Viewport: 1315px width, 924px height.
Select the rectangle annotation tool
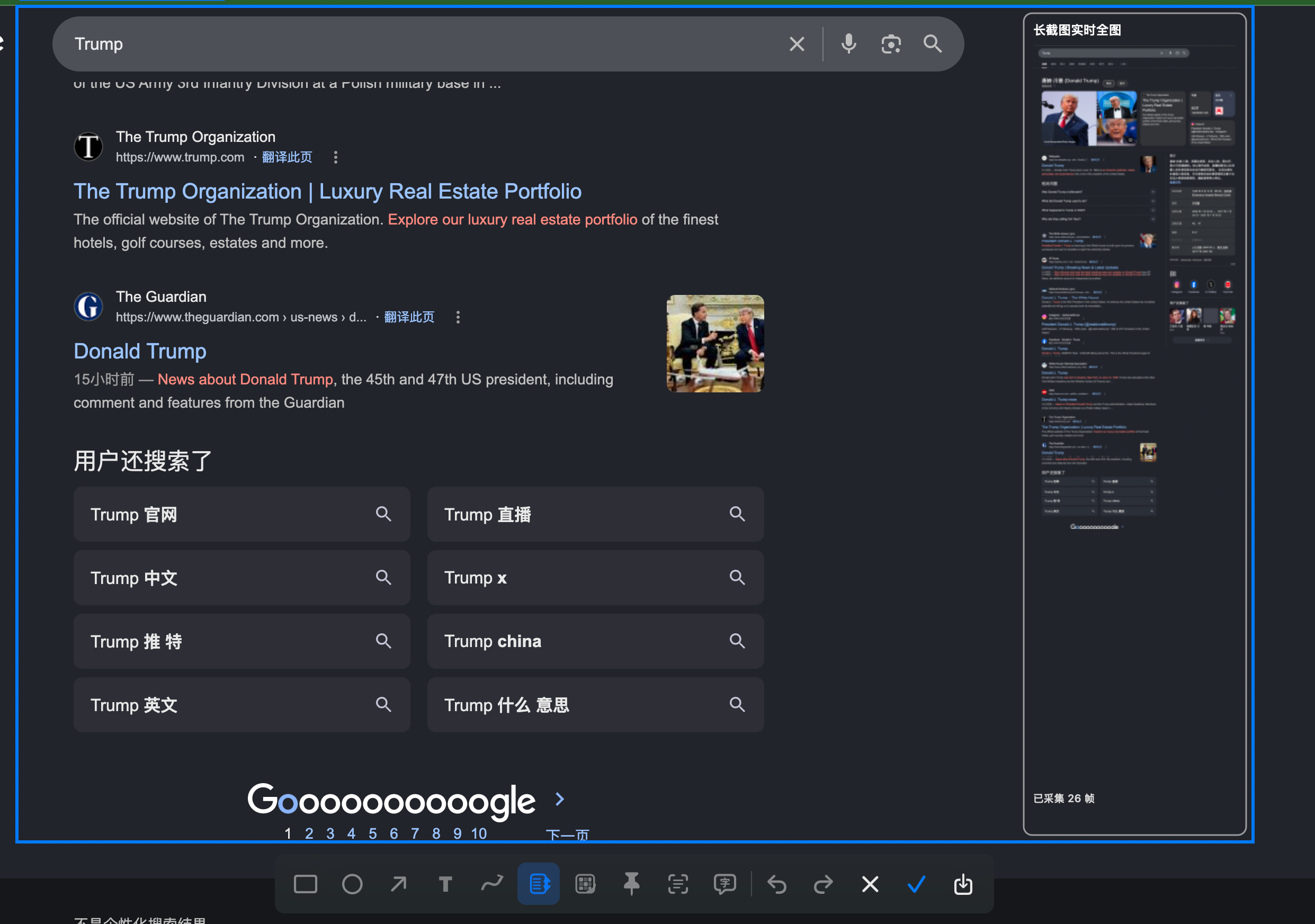pyautogui.click(x=305, y=884)
